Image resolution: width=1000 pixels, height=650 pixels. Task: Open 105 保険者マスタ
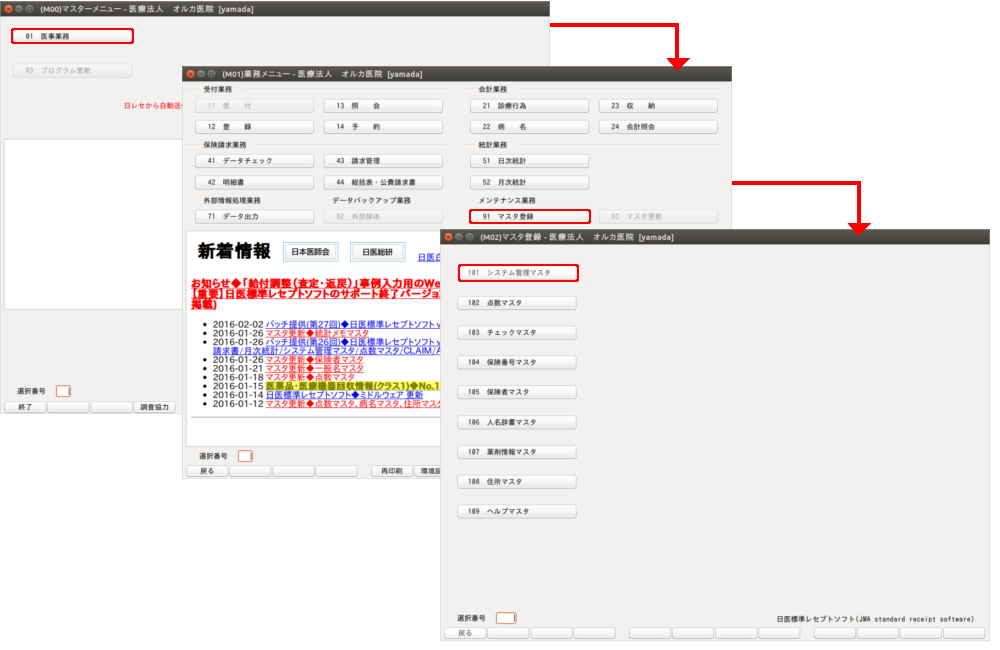pyautogui.click(x=517, y=392)
